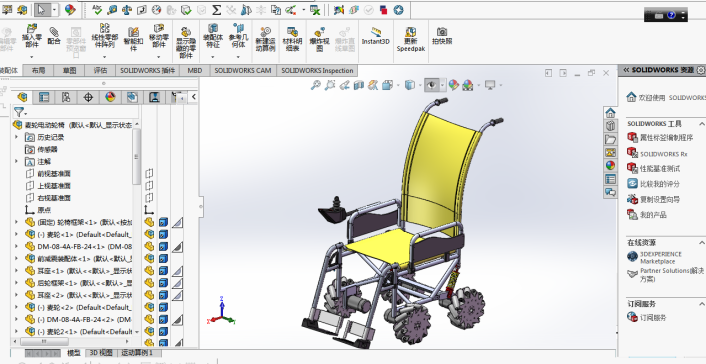Click 新建运动算例 new motion study

click(266, 39)
